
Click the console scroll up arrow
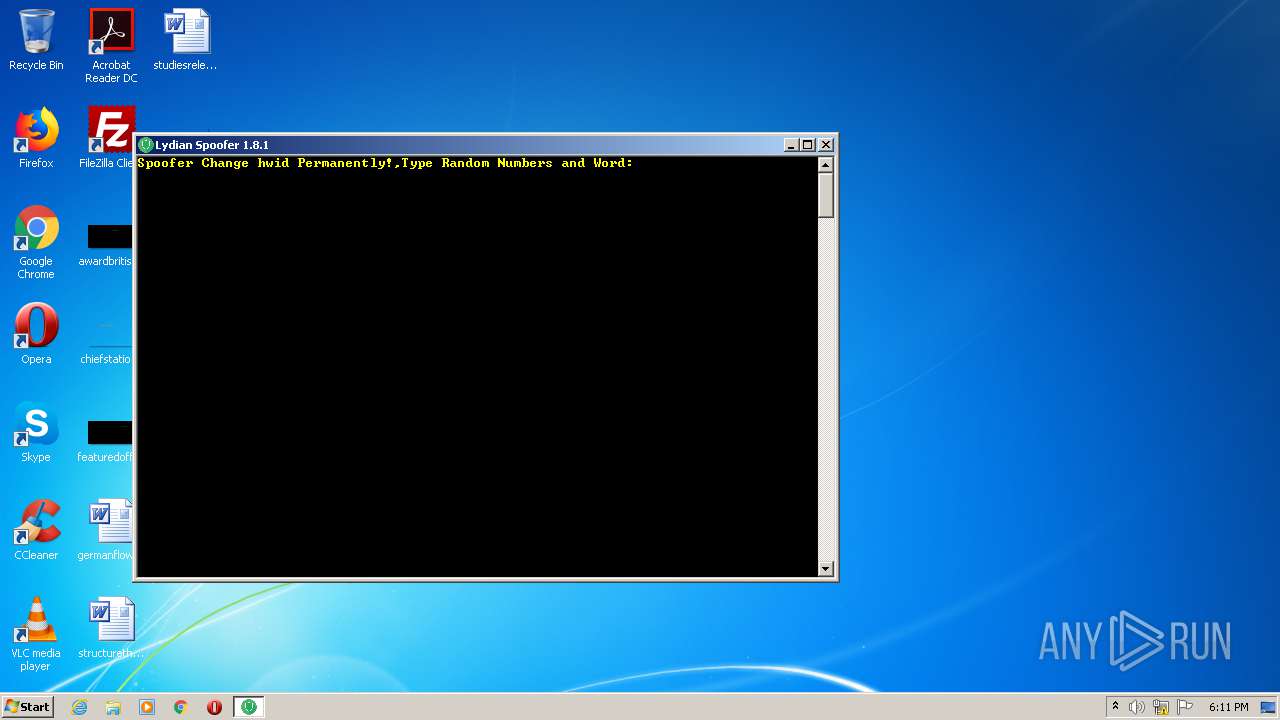click(x=826, y=164)
